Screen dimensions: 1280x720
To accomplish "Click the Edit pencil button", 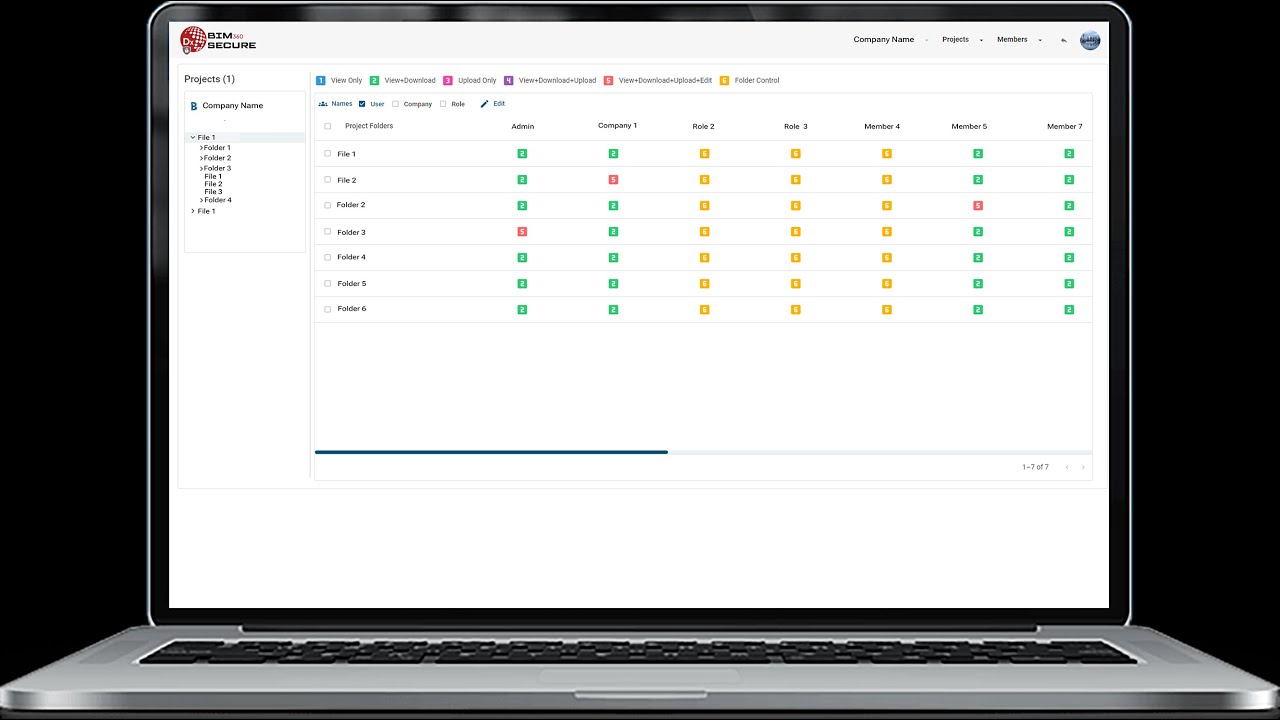I will click(x=493, y=104).
